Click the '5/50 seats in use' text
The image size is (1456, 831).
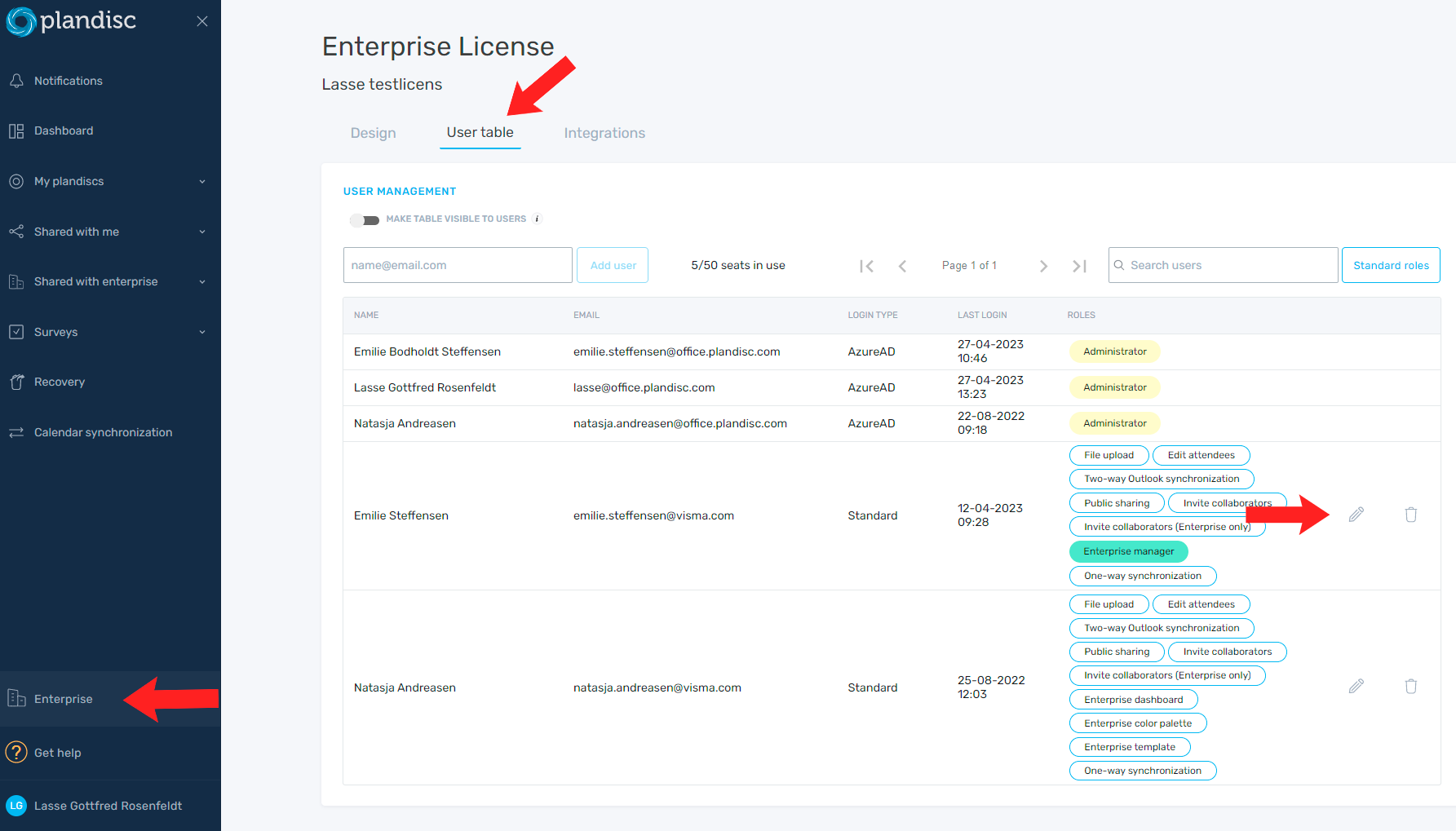click(738, 265)
